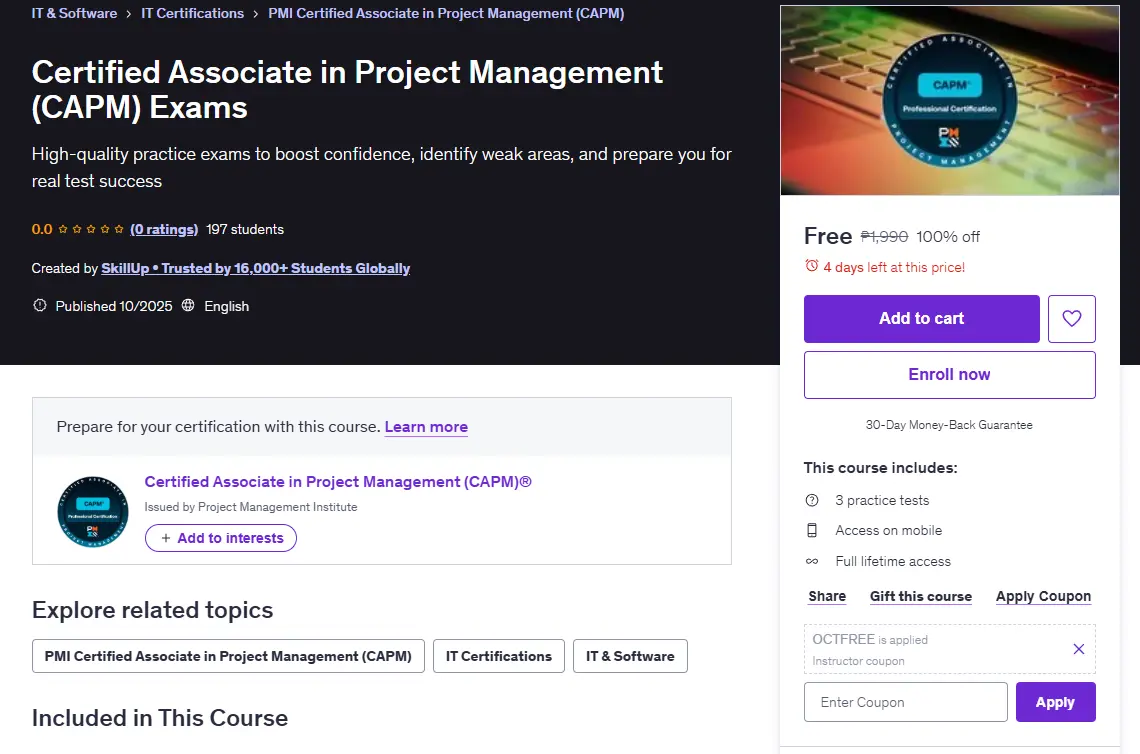Click the crossed-out ₱1,990 original price

(x=884, y=236)
